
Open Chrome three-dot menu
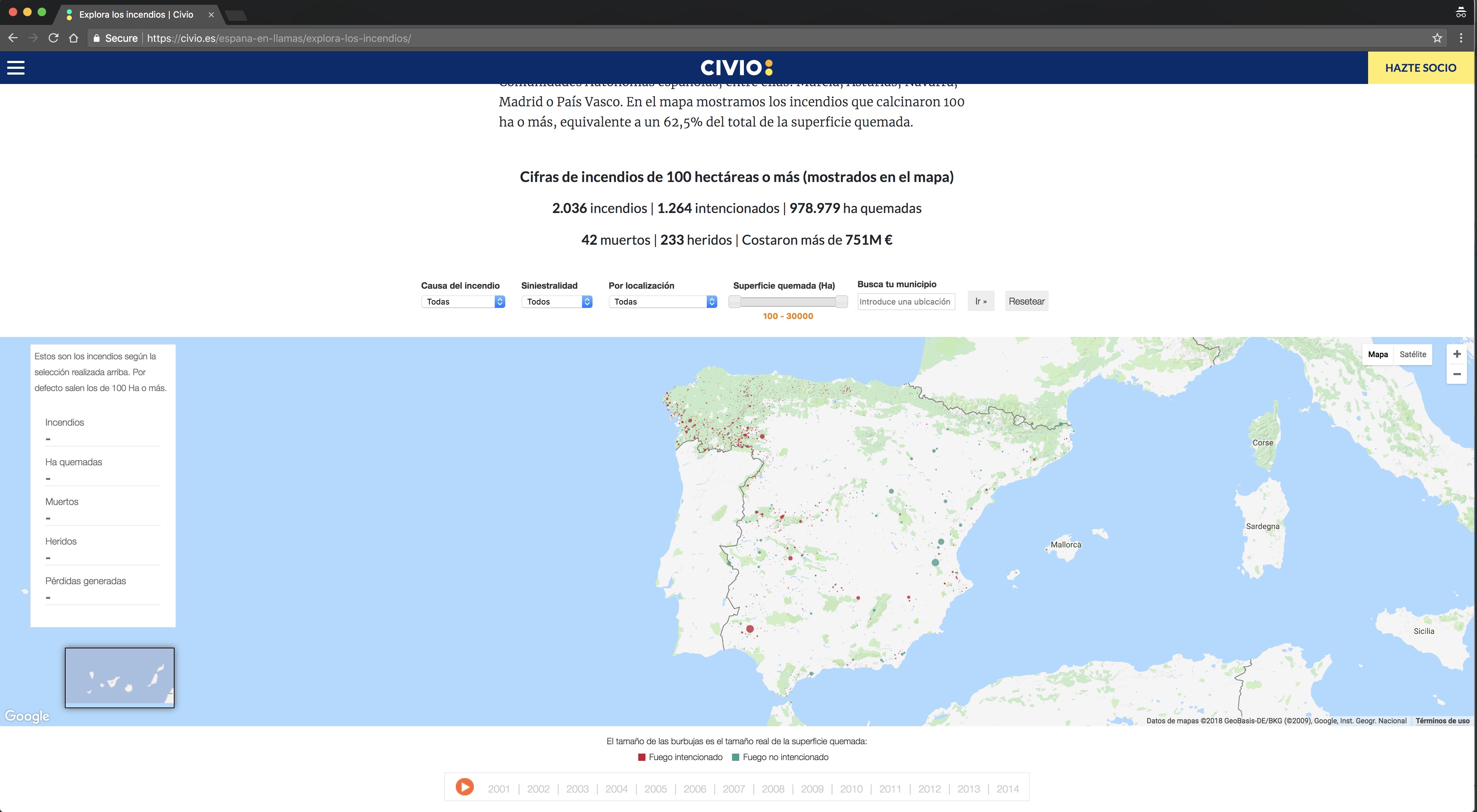(1461, 38)
